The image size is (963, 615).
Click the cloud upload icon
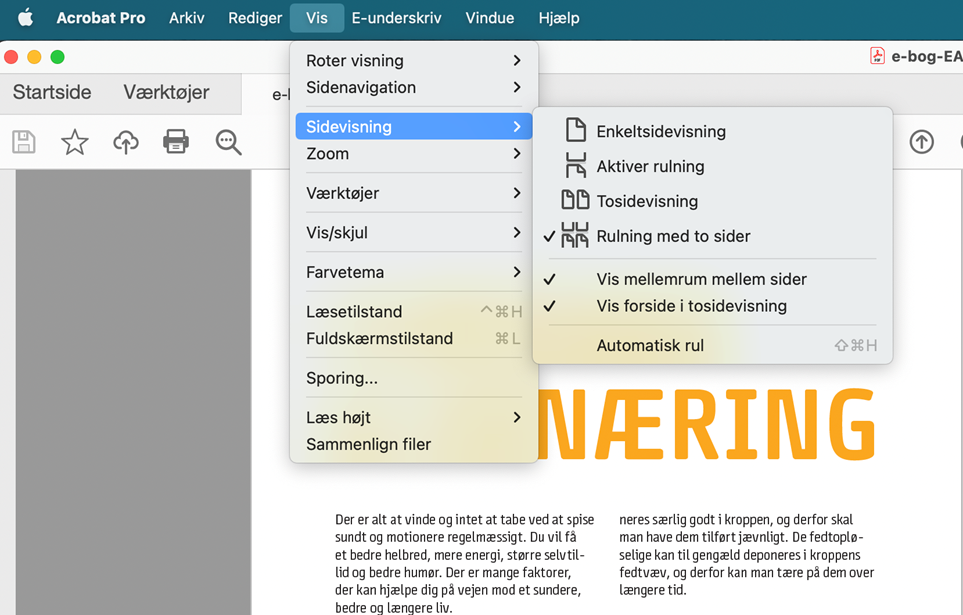(126, 142)
